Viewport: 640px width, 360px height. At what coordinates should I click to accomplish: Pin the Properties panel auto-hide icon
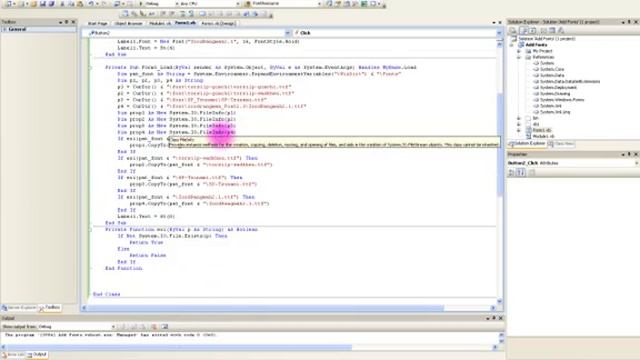coord(629,154)
